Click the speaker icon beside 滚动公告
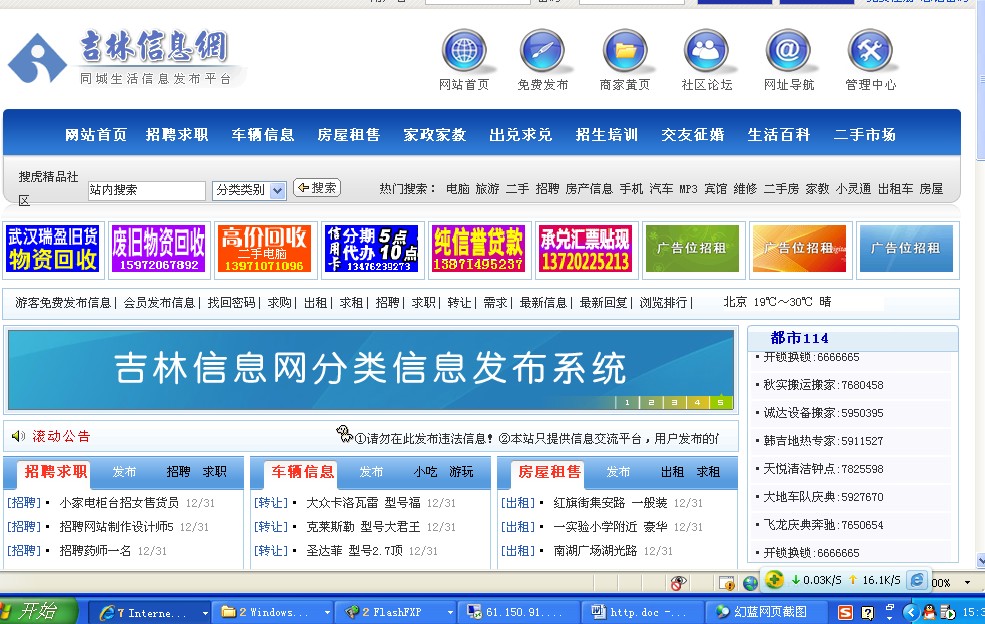Viewport: 985px width, 624px height. click(x=18, y=436)
